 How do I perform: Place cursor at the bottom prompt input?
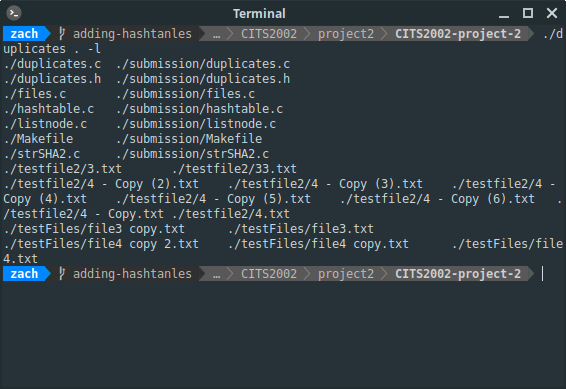coord(543,274)
